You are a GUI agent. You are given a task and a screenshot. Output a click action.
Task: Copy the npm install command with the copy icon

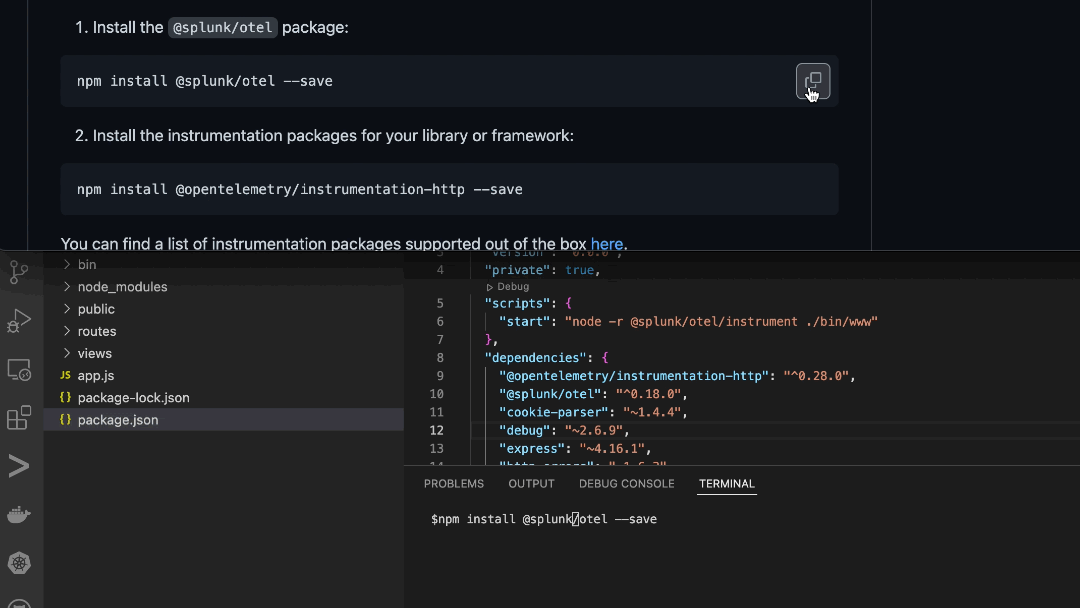pos(813,81)
